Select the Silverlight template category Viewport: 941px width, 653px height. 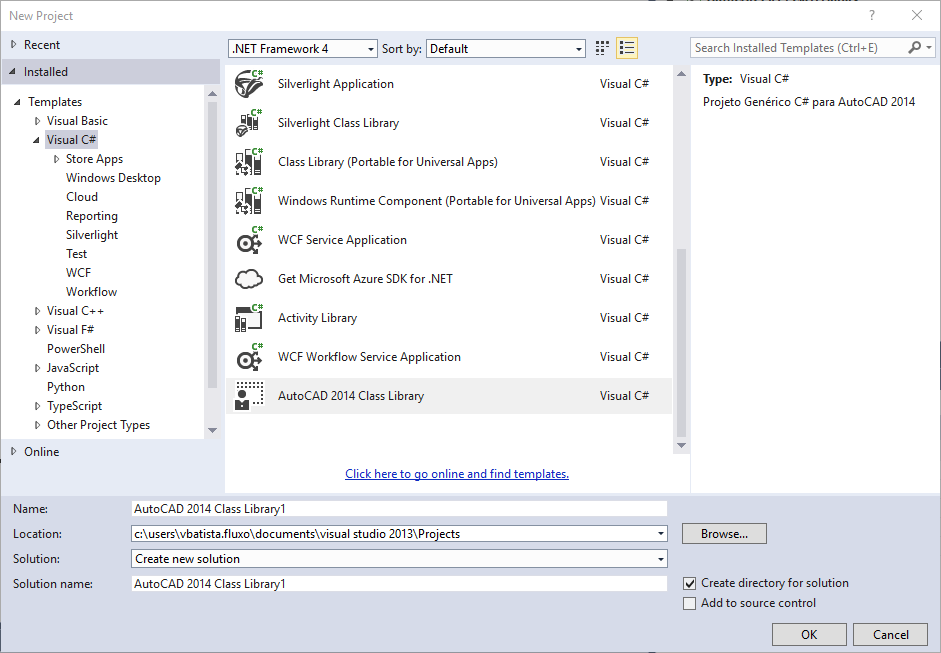click(x=92, y=235)
